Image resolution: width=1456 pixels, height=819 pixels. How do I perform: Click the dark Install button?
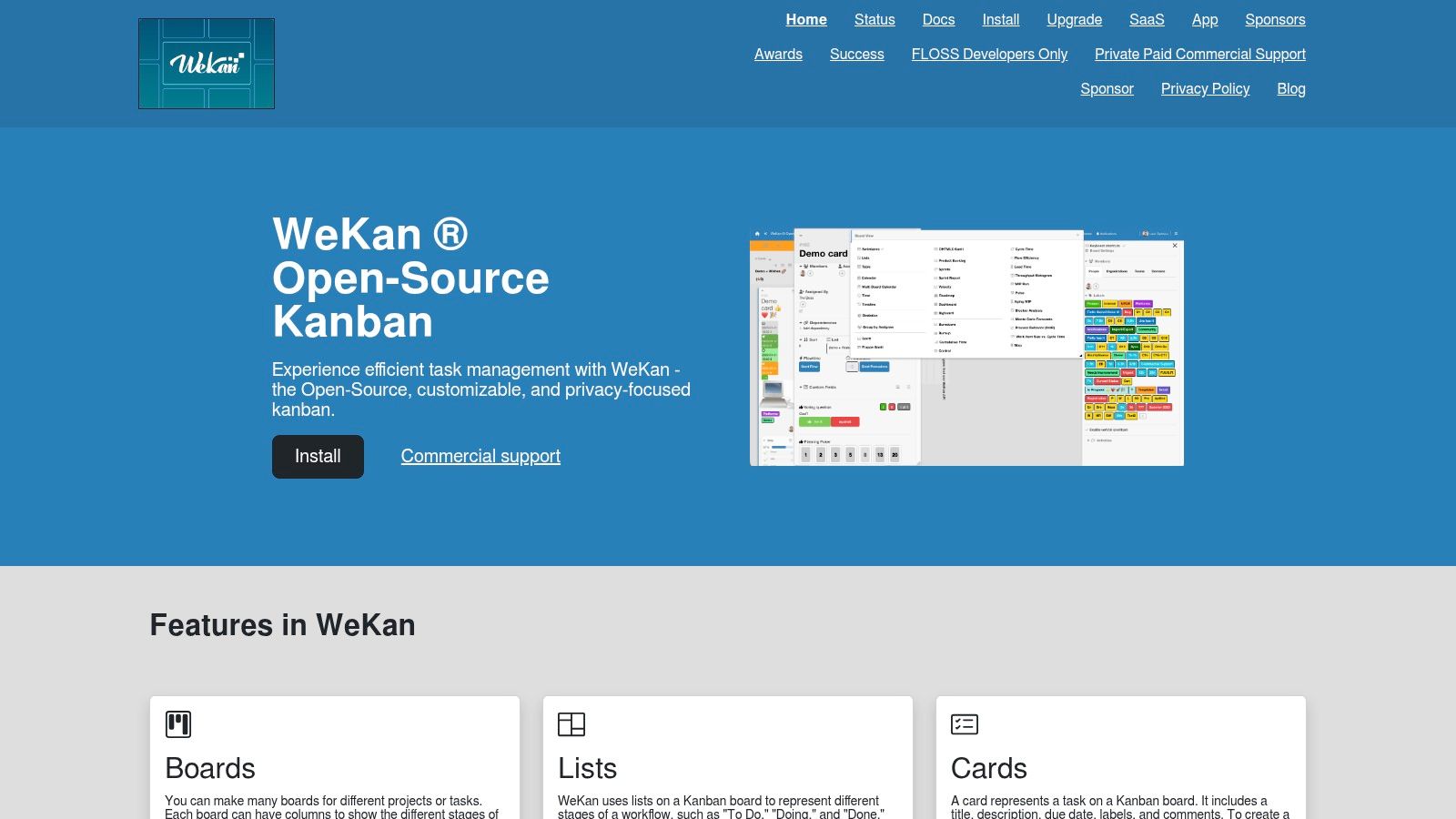click(318, 456)
